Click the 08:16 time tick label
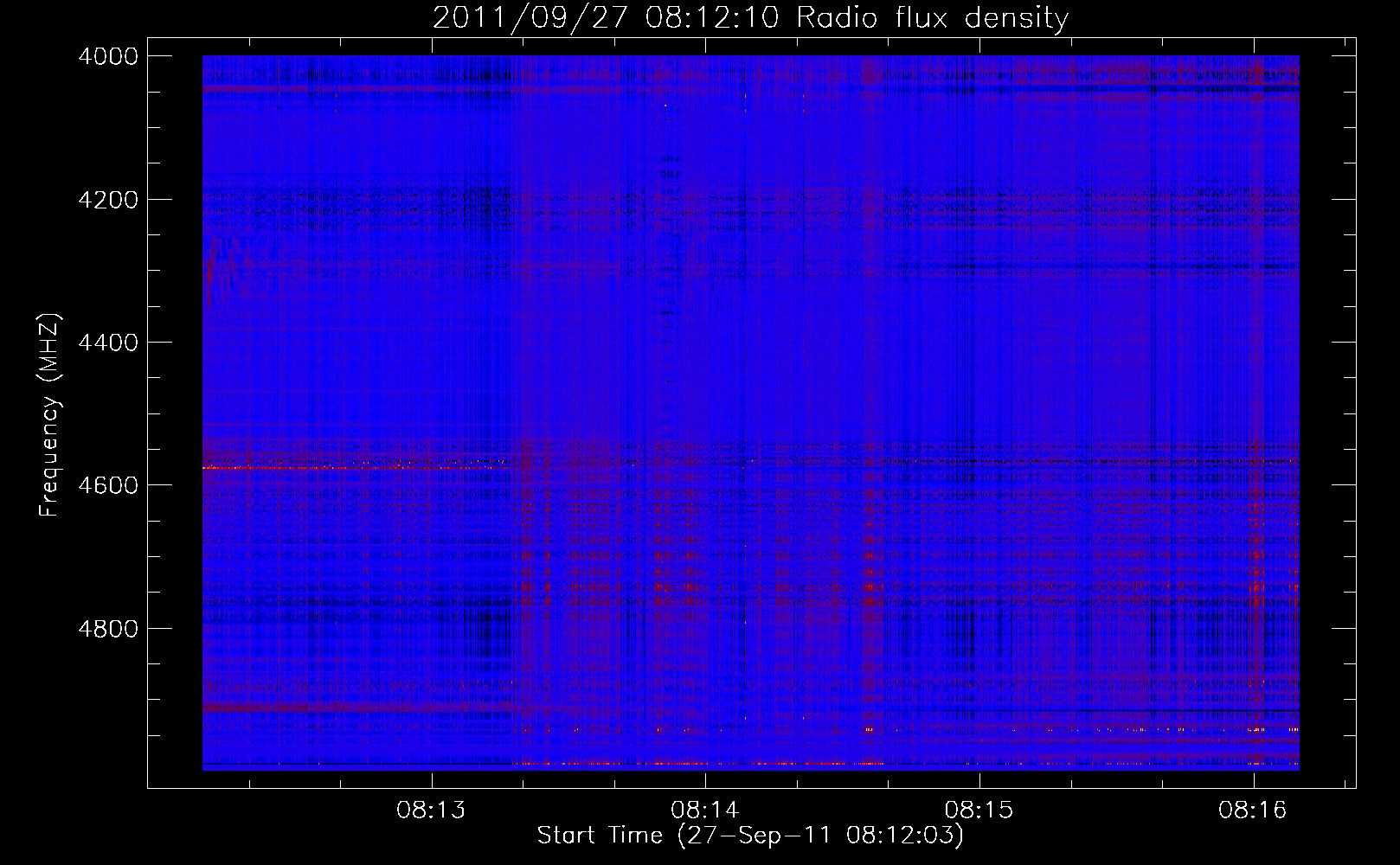The width and height of the screenshot is (1400, 865). (x=1253, y=811)
